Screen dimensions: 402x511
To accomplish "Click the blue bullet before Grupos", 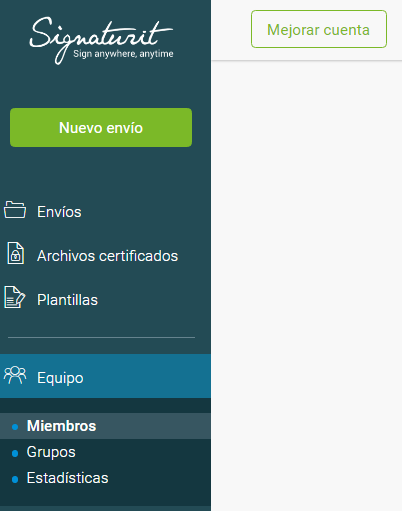I will [15, 453].
